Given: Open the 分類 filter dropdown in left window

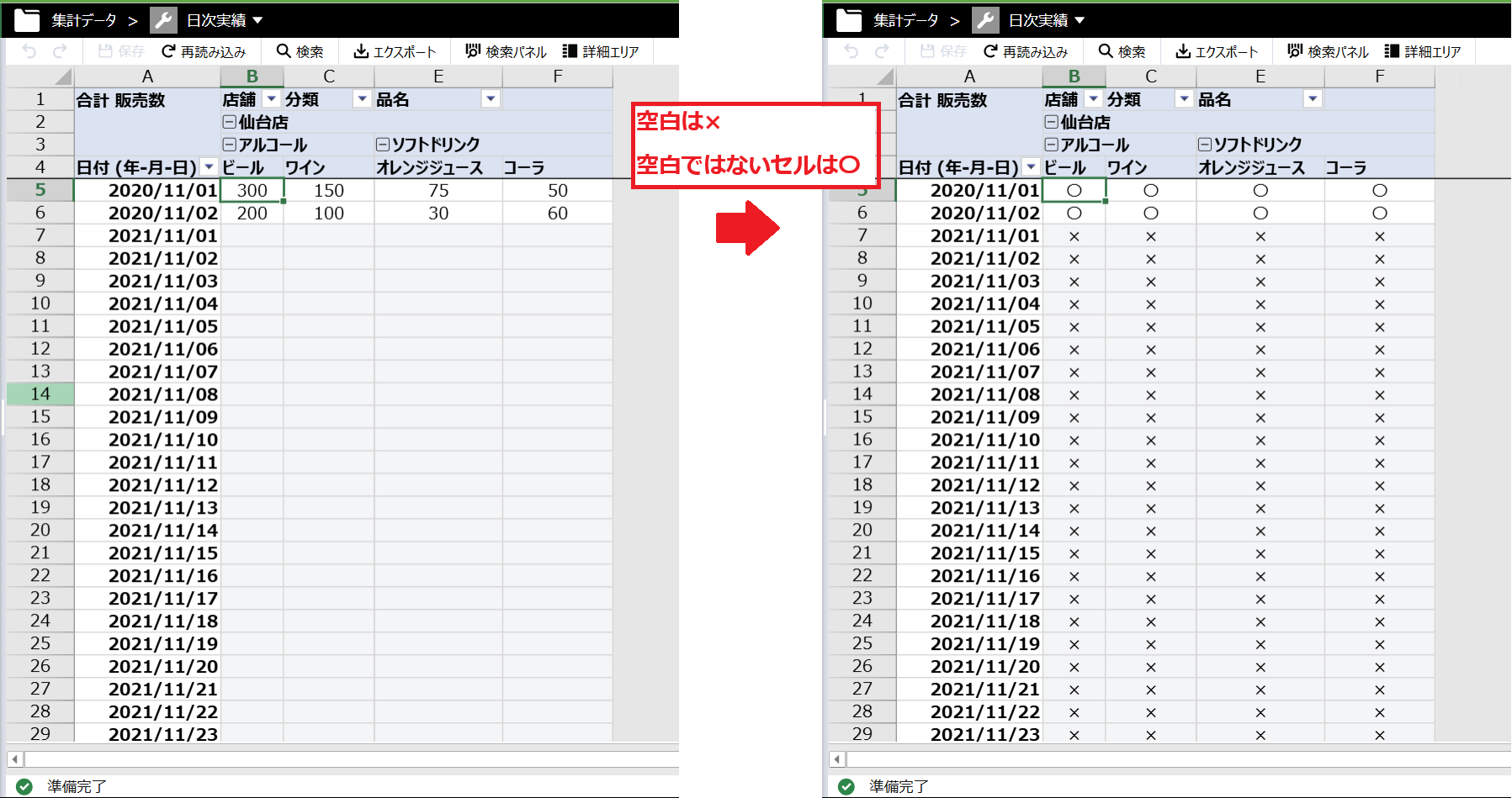Looking at the screenshot, I should coord(363,99).
